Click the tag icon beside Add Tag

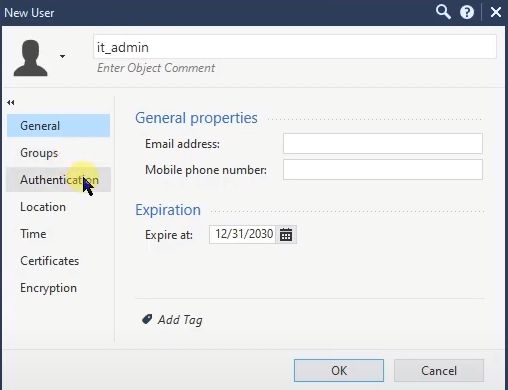tap(147, 319)
